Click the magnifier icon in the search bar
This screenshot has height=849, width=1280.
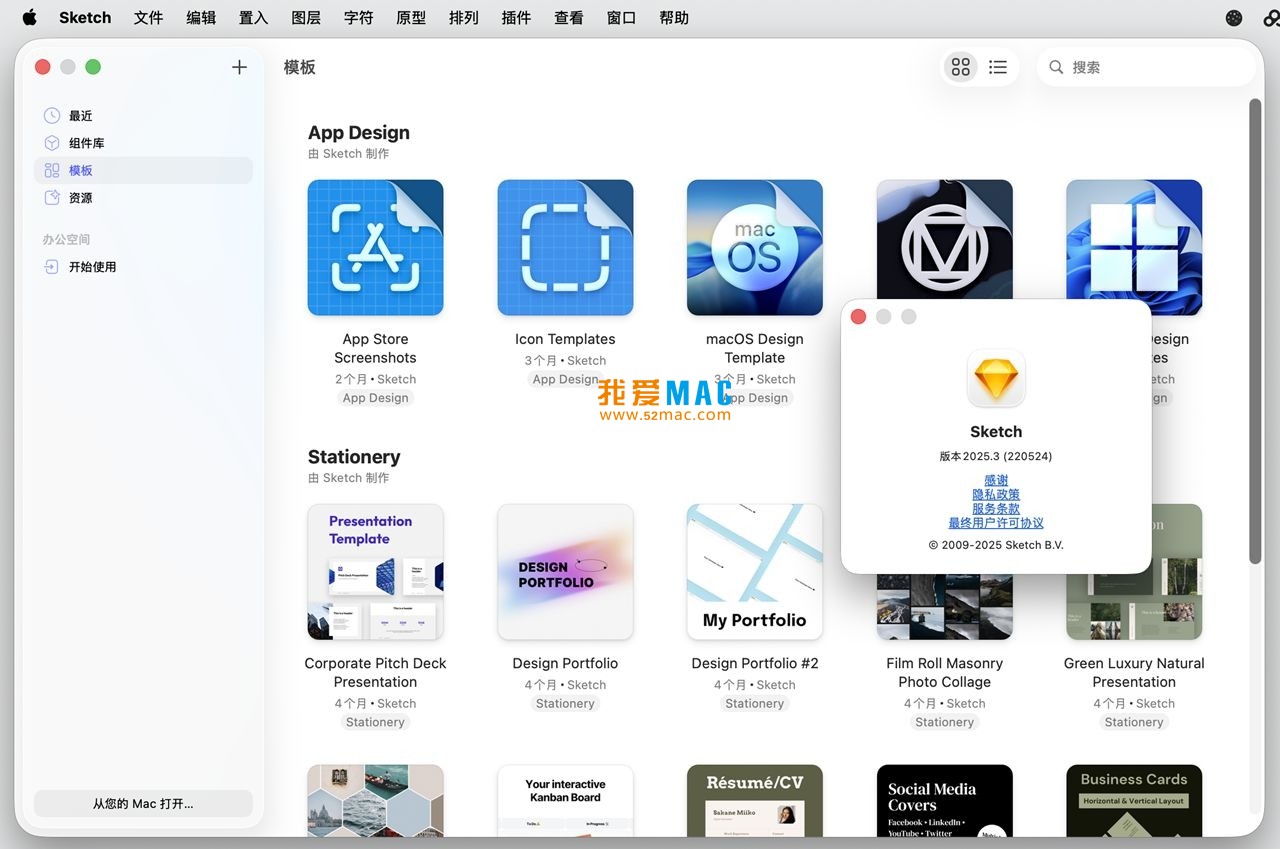[1056, 67]
